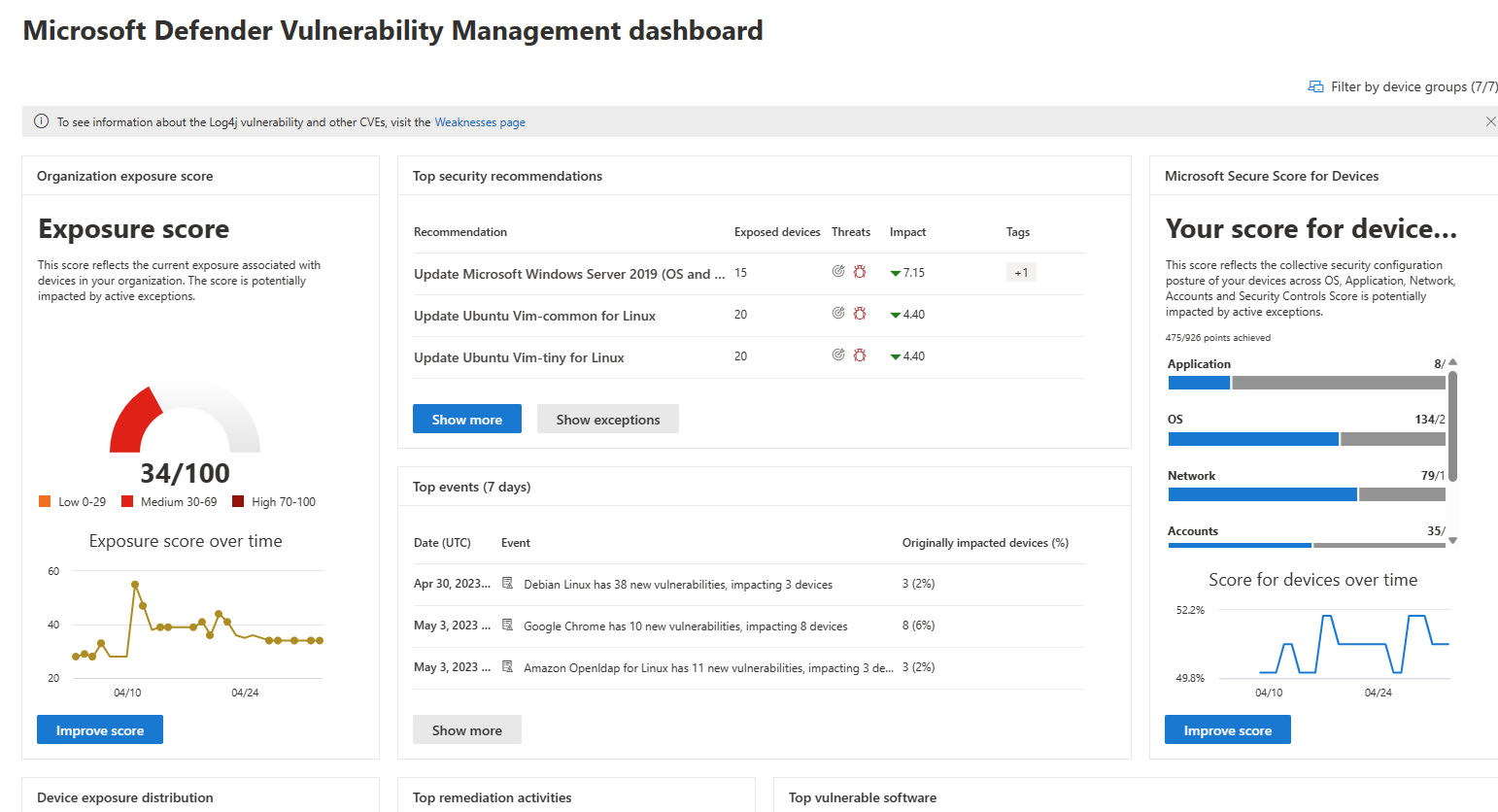
Task: Click 475/926 points achieved text
Action: click(1218, 338)
